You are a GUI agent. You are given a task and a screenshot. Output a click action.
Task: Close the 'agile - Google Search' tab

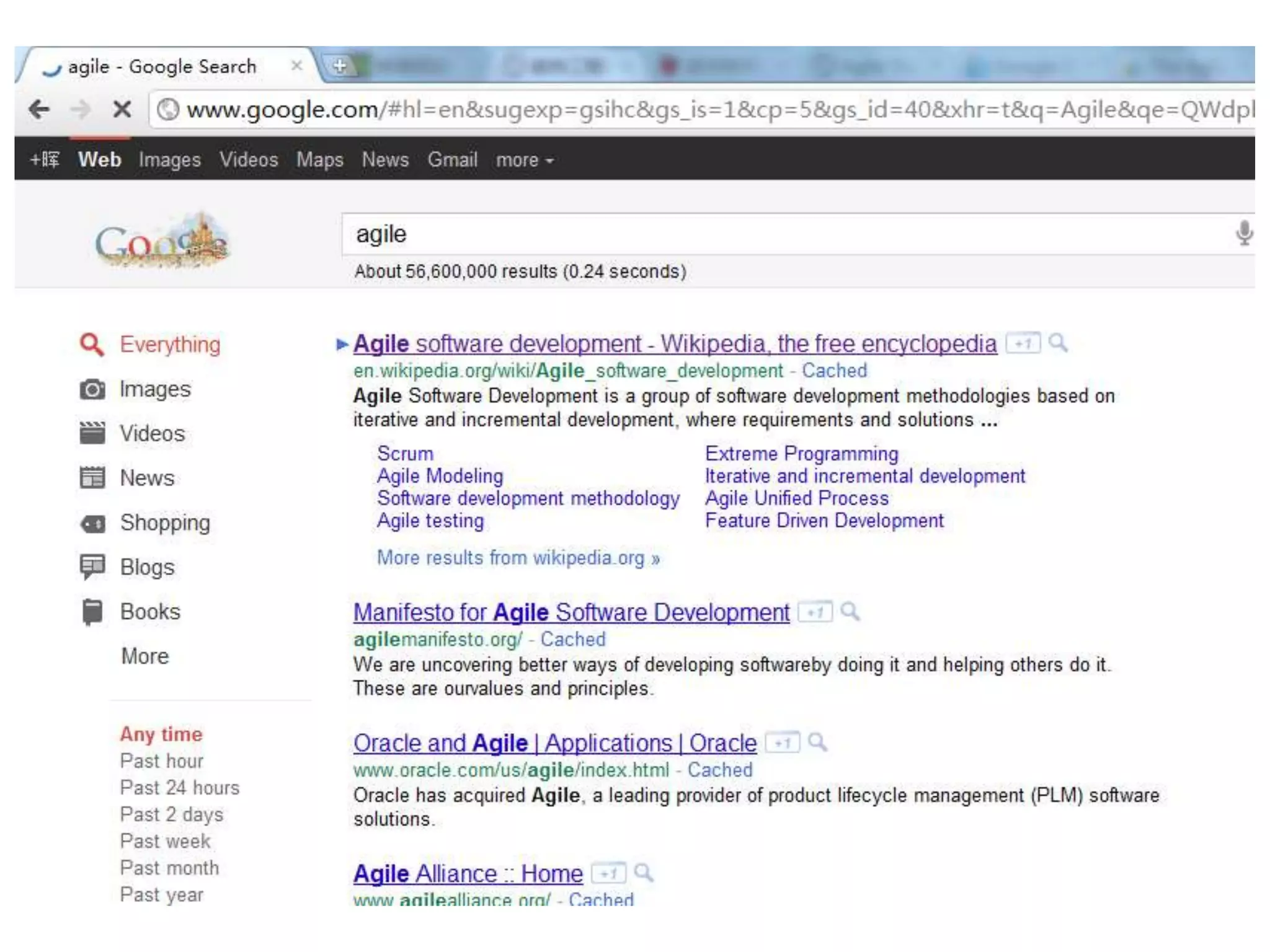point(297,65)
